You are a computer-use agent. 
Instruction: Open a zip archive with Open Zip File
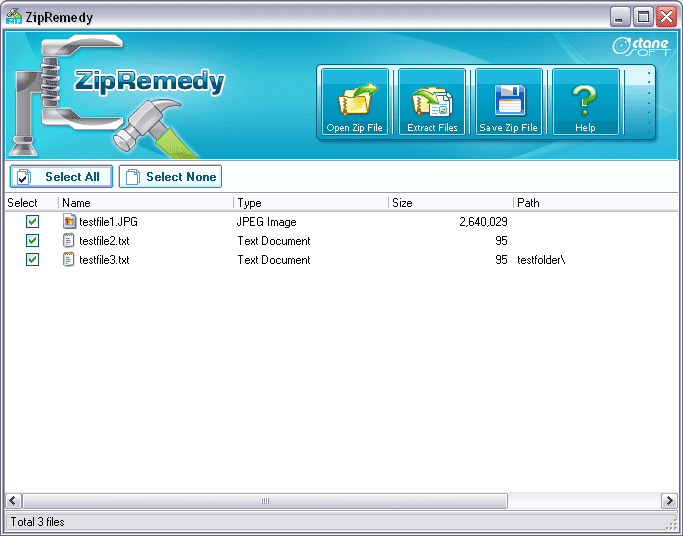355,102
